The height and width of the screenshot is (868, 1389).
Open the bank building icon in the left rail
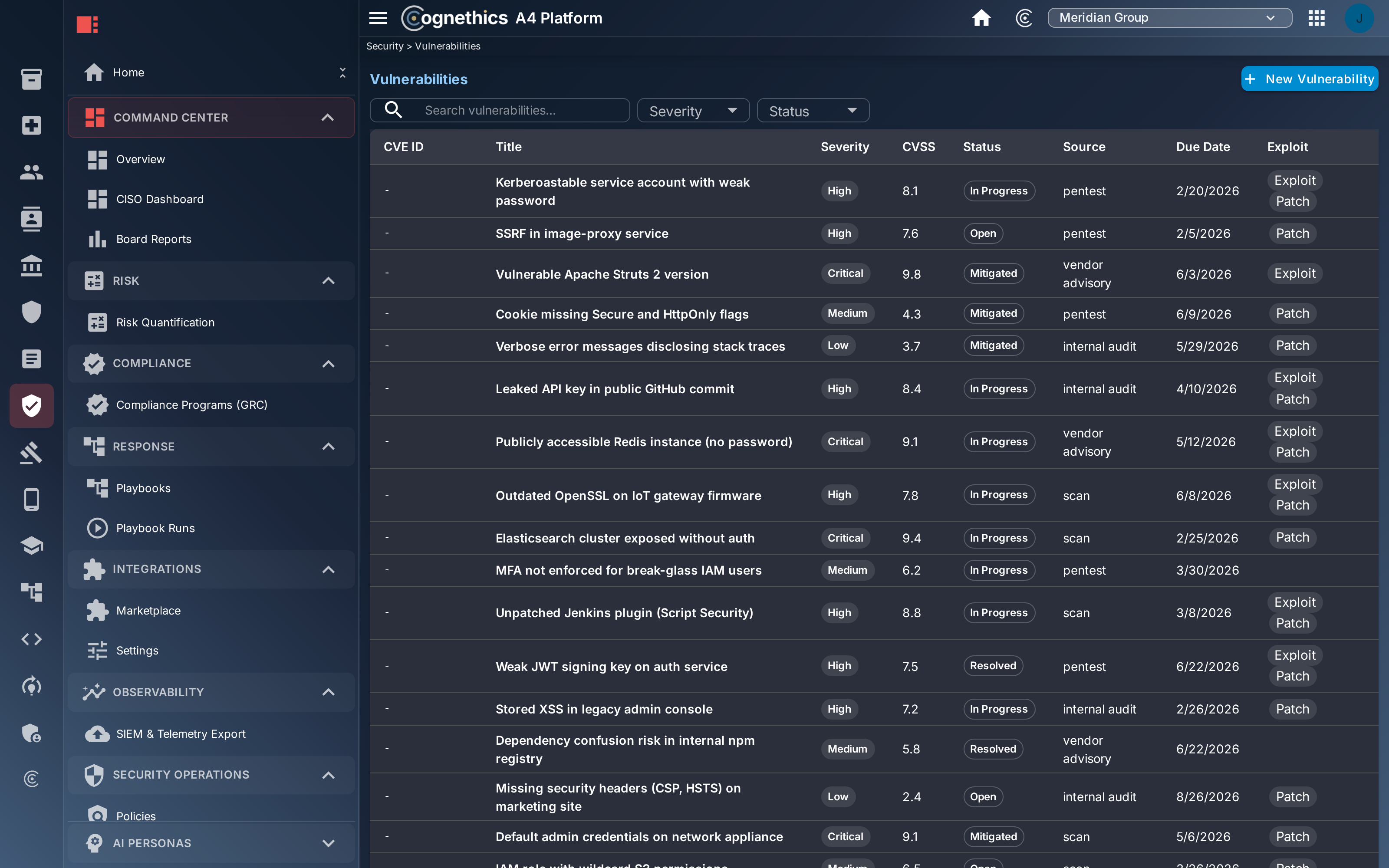[x=32, y=265]
